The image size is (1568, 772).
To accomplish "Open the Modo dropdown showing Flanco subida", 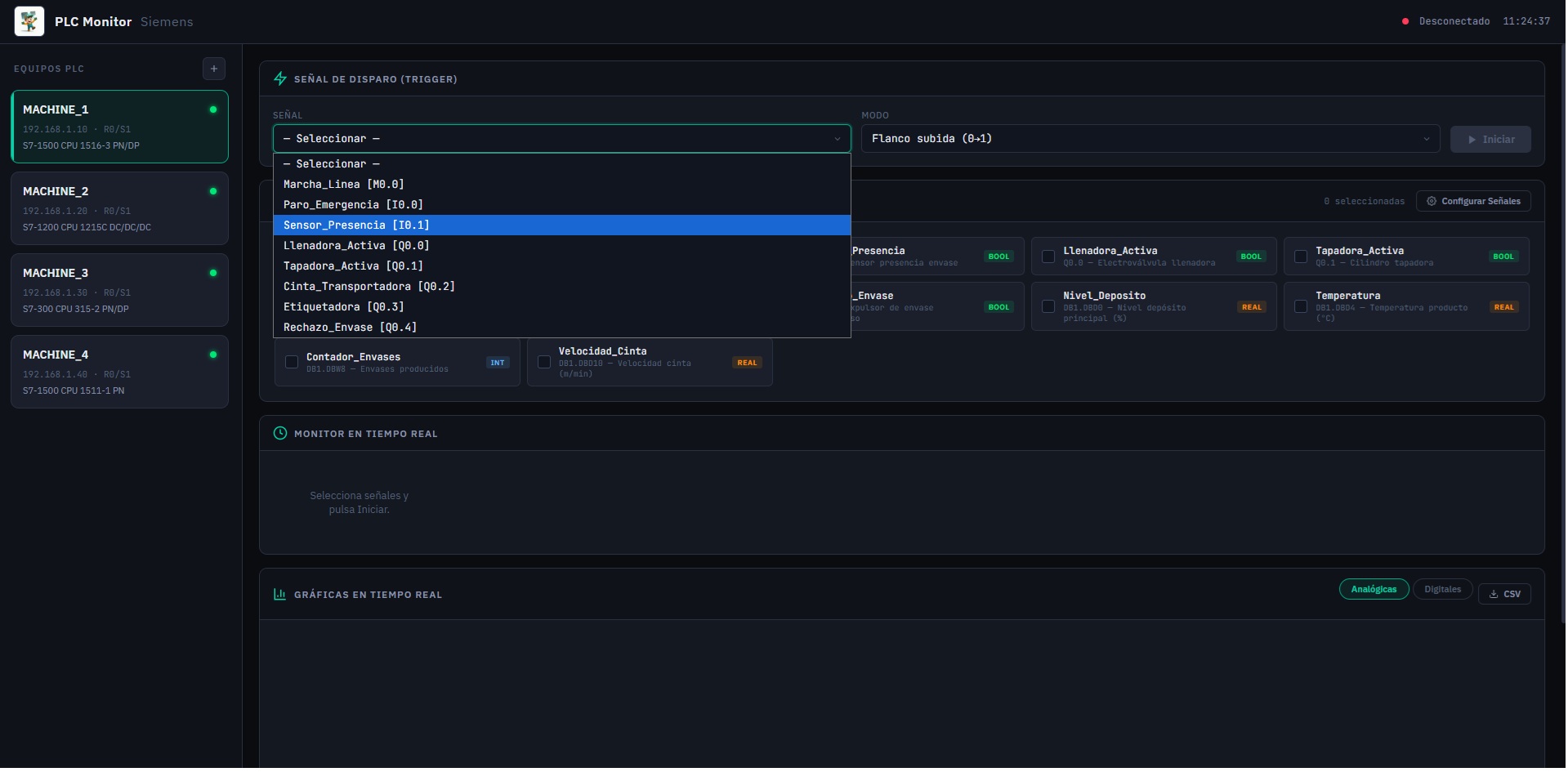I will click(1146, 139).
